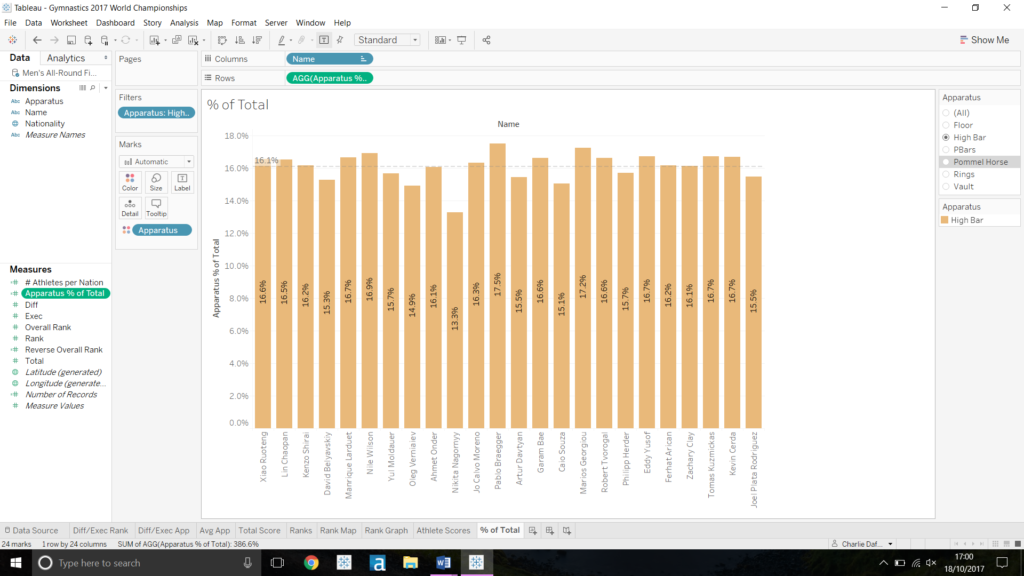Add a new dashboard from the tab bar
This screenshot has width=1024, height=576.
[550, 530]
